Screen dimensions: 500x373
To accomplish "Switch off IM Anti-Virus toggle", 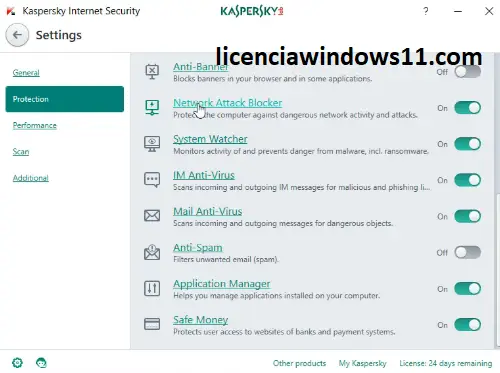I will [468, 180].
